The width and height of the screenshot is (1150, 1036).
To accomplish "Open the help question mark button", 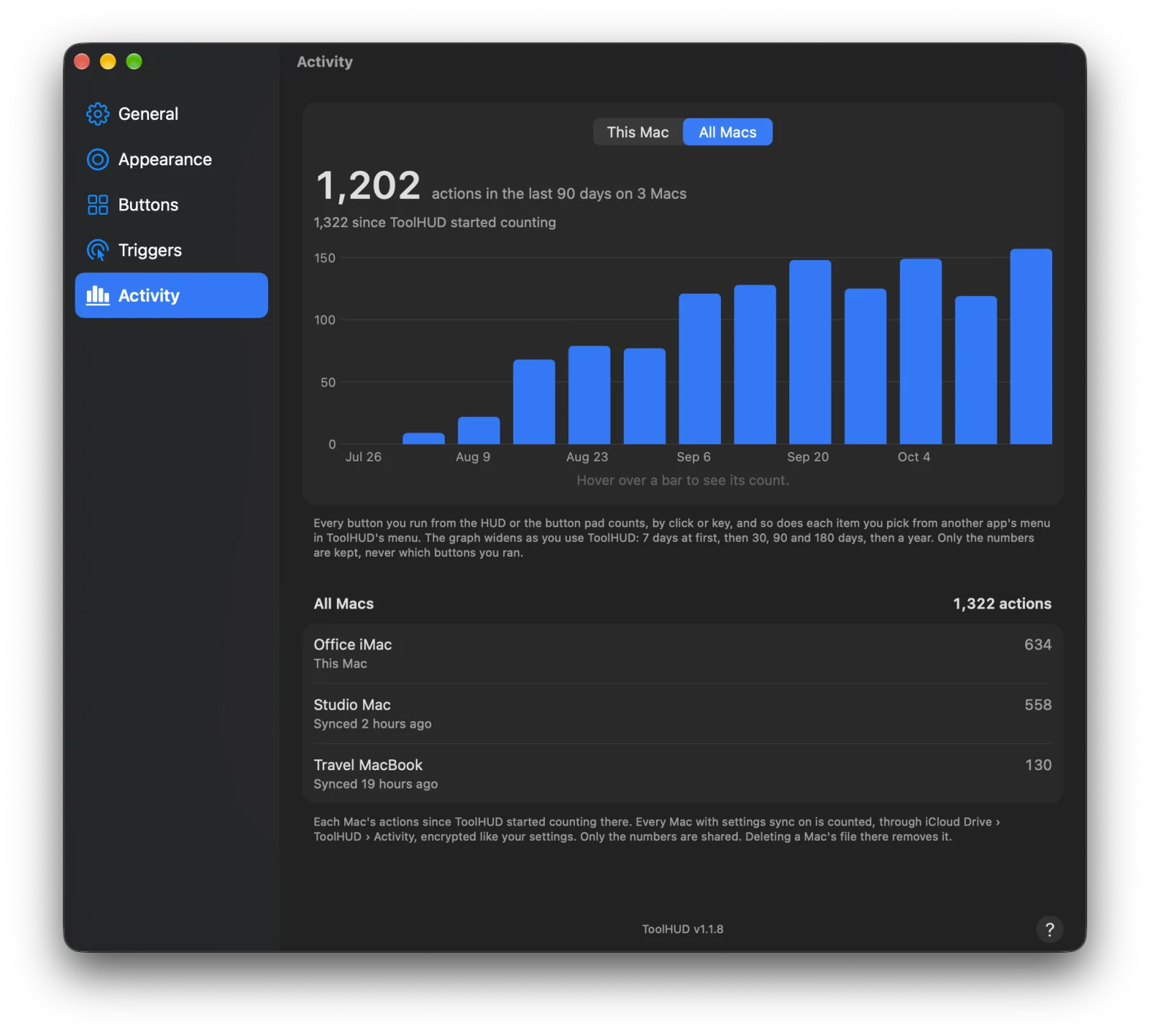I will point(1049,929).
